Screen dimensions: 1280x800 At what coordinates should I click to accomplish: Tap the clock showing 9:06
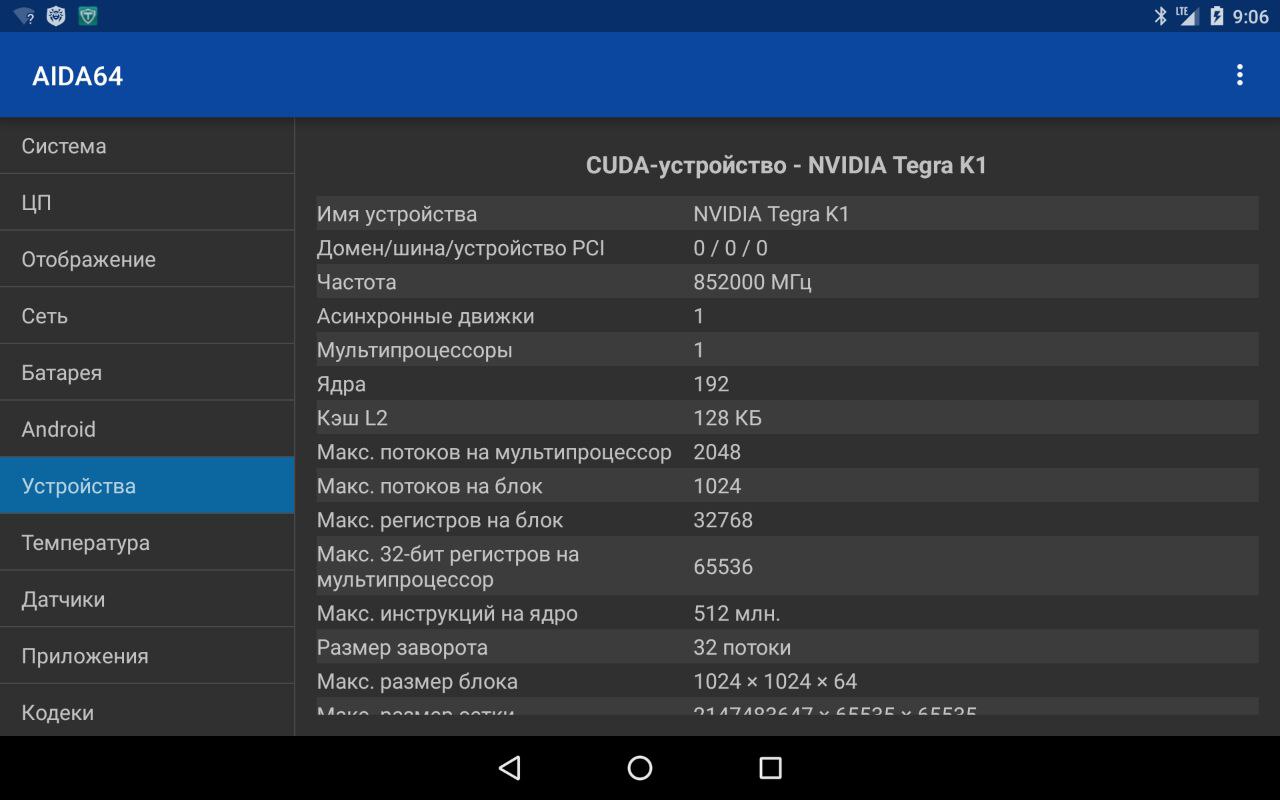click(1251, 16)
